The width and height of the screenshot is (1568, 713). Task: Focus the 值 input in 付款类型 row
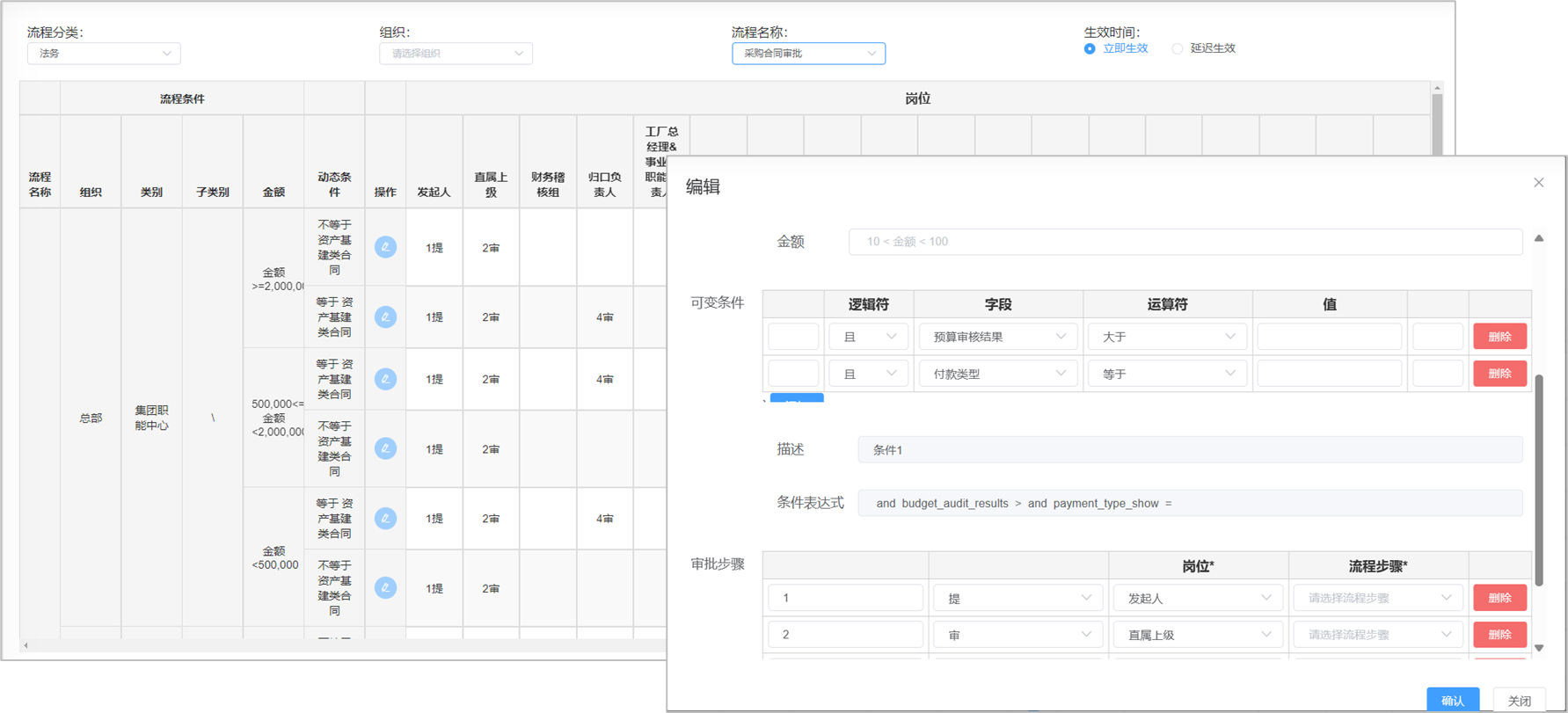coord(1329,374)
